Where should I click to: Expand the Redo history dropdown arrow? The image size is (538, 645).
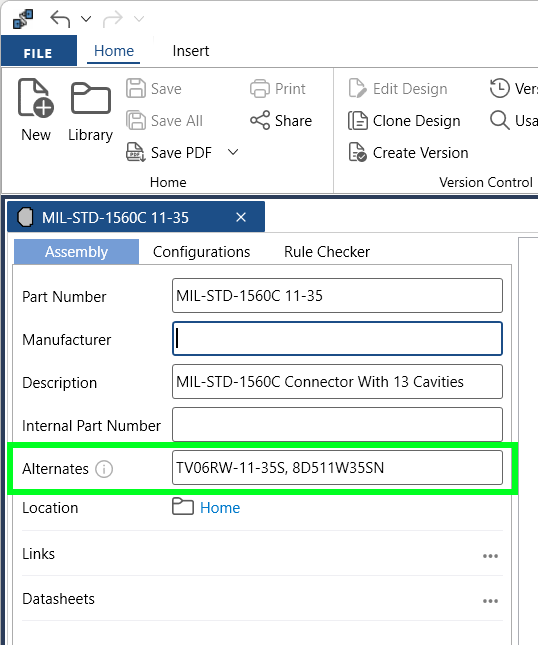(x=139, y=19)
